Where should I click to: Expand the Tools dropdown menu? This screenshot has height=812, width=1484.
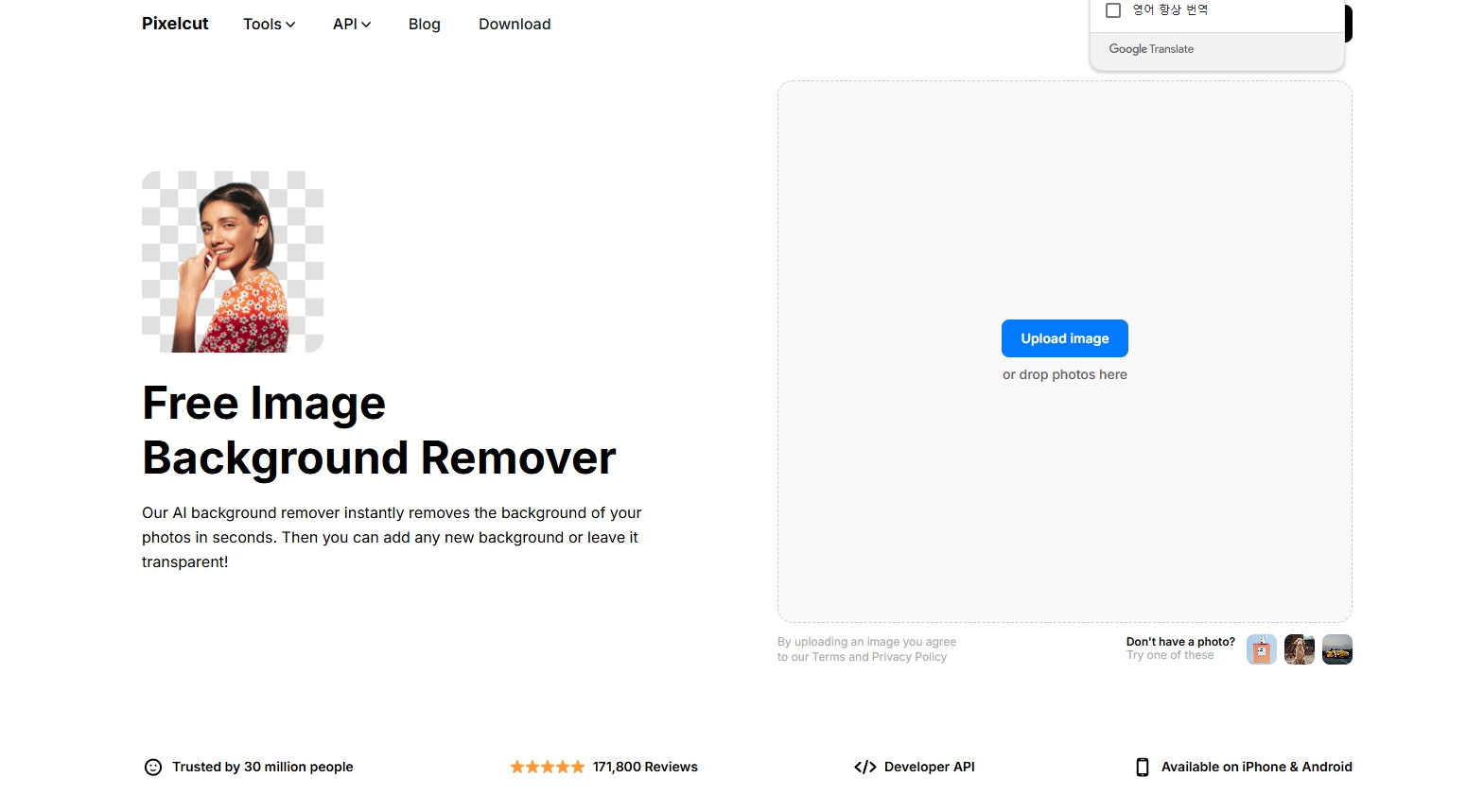(269, 25)
